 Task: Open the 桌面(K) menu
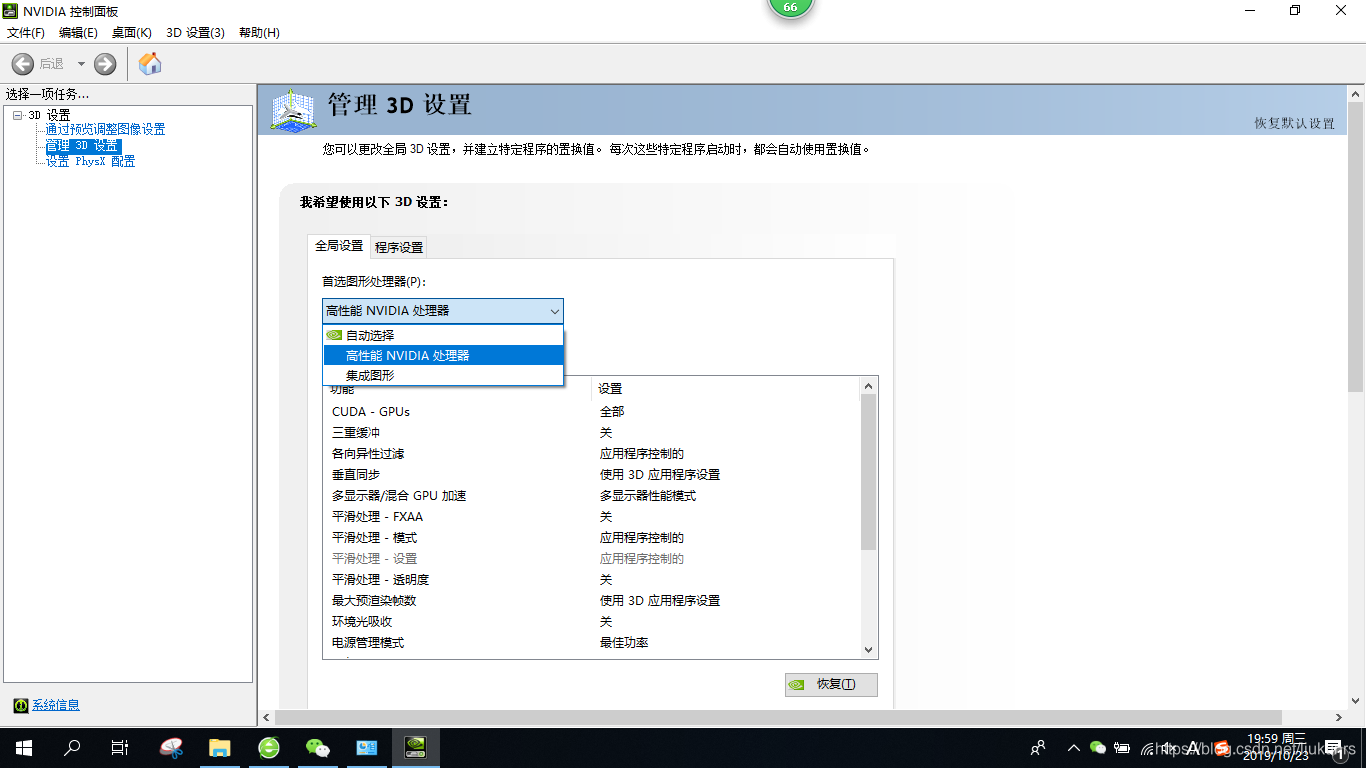(131, 33)
